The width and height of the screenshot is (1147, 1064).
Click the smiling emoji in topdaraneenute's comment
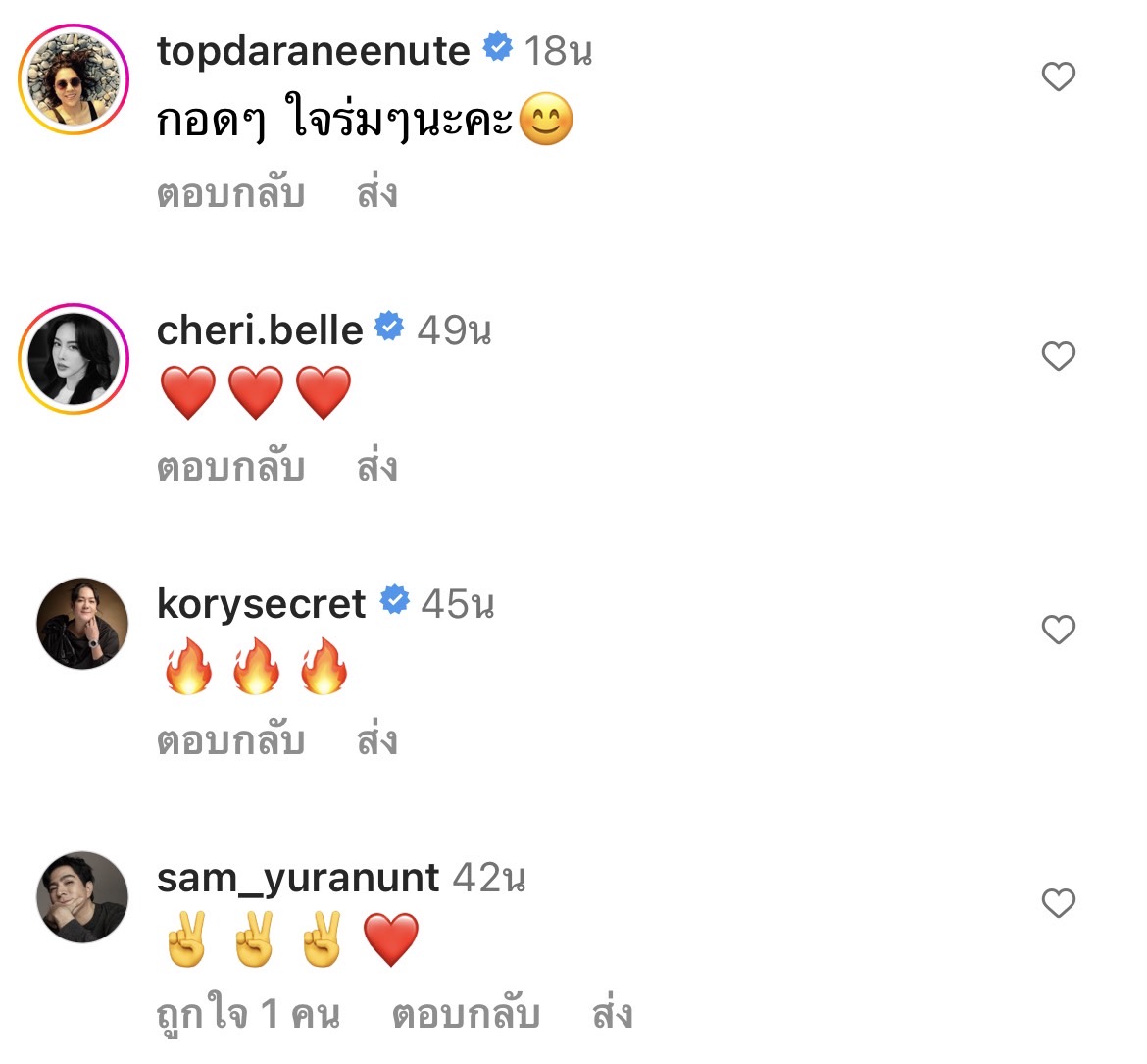pyautogui.click(x=545, y=121)
